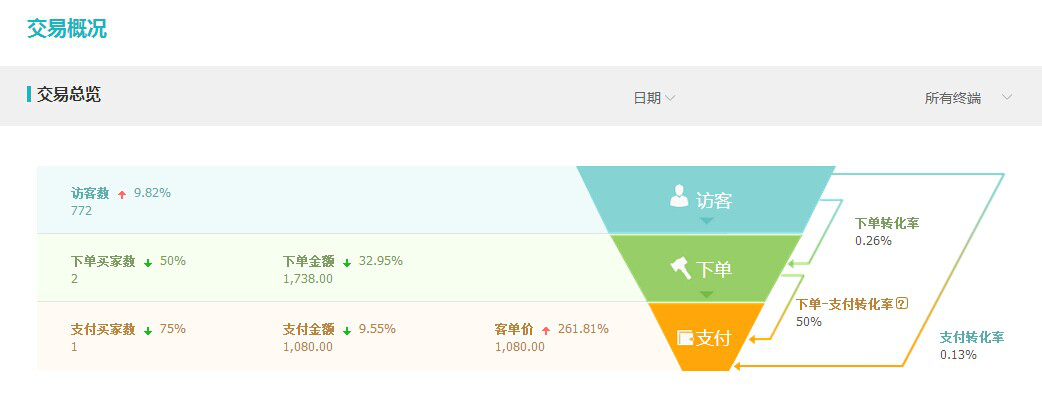Click the red up arrow beside 客单价

pos(546,330)
